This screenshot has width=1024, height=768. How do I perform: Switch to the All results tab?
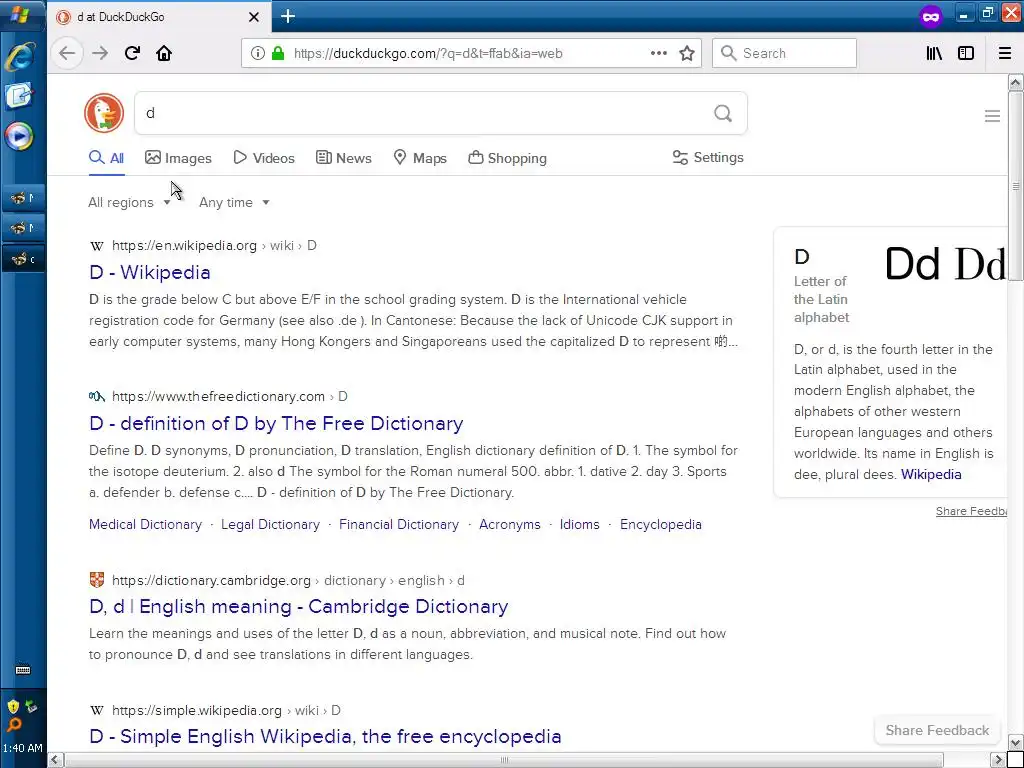click(x=106, y=158)
